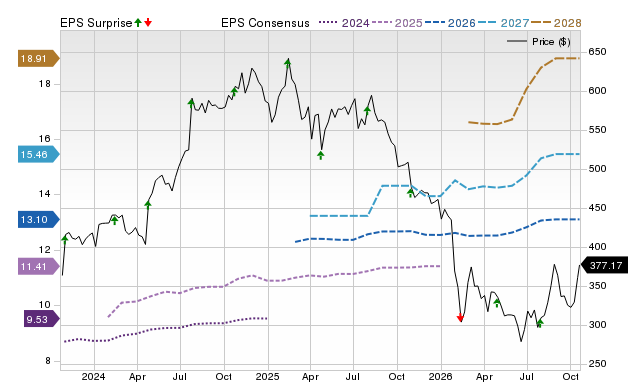Screen dimensions: 640x382
Task: Click the green surprise arrow just after October 2025
Action: 411,192
